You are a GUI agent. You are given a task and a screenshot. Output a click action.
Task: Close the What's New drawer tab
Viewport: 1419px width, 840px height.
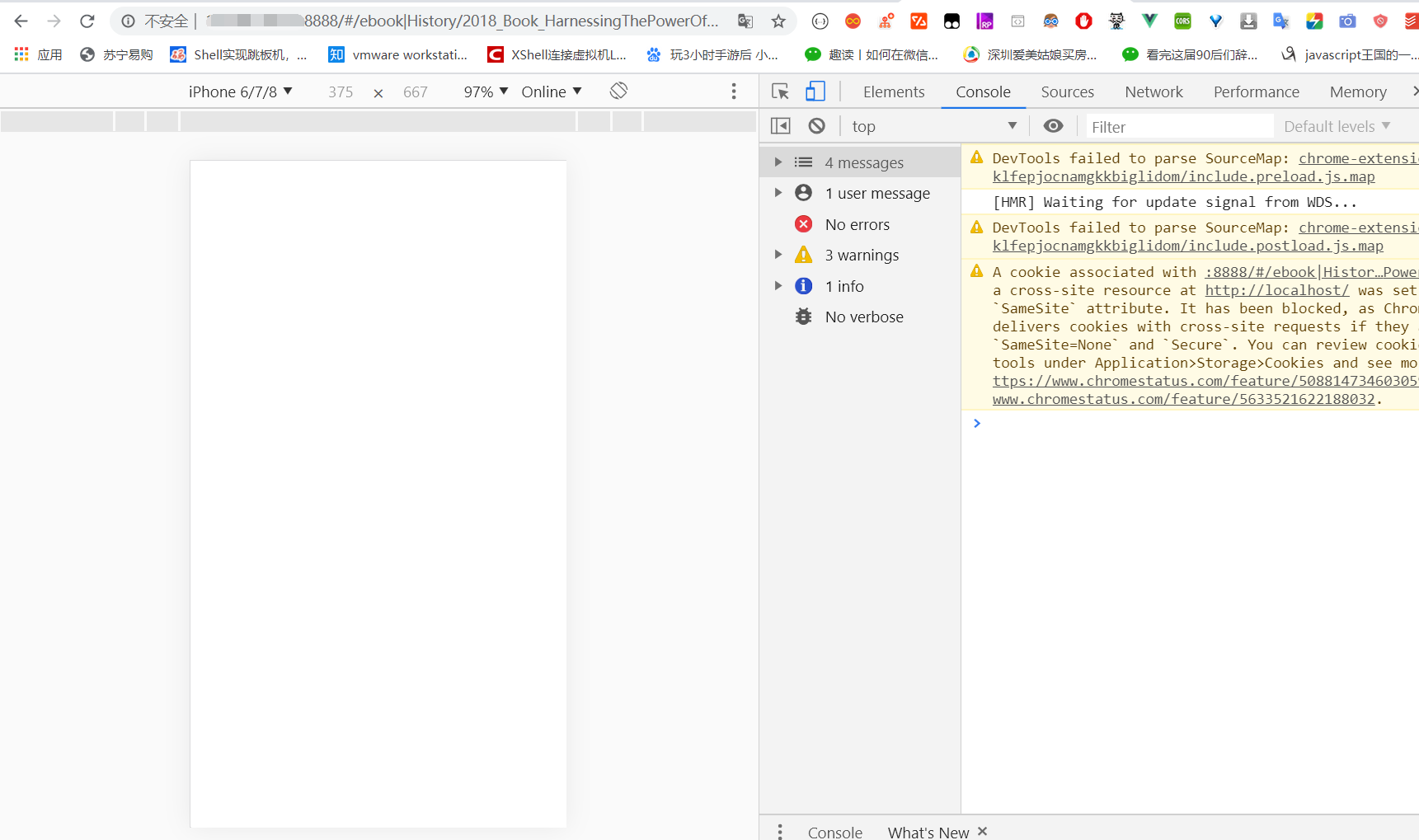click(982, 831)
